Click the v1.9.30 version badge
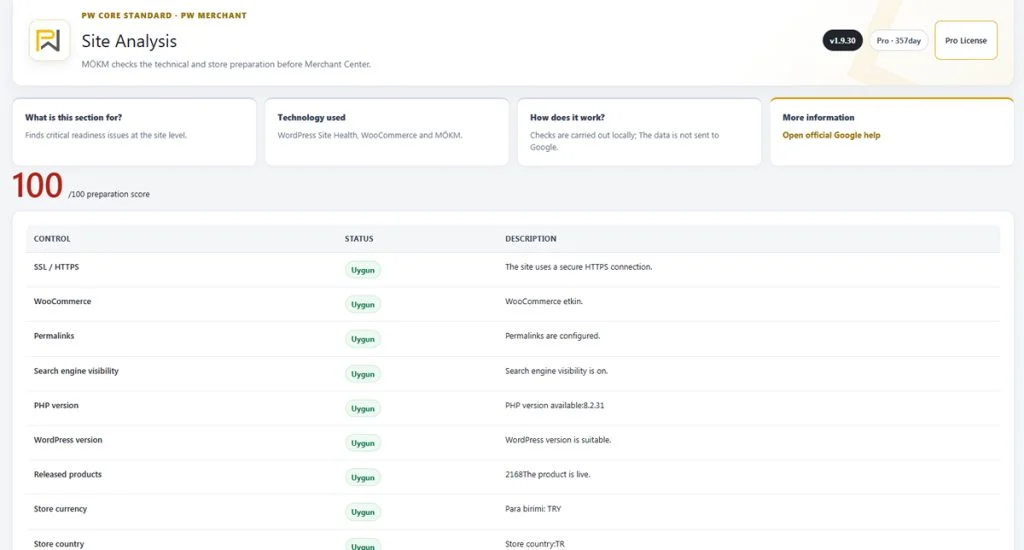 point(842,40)
